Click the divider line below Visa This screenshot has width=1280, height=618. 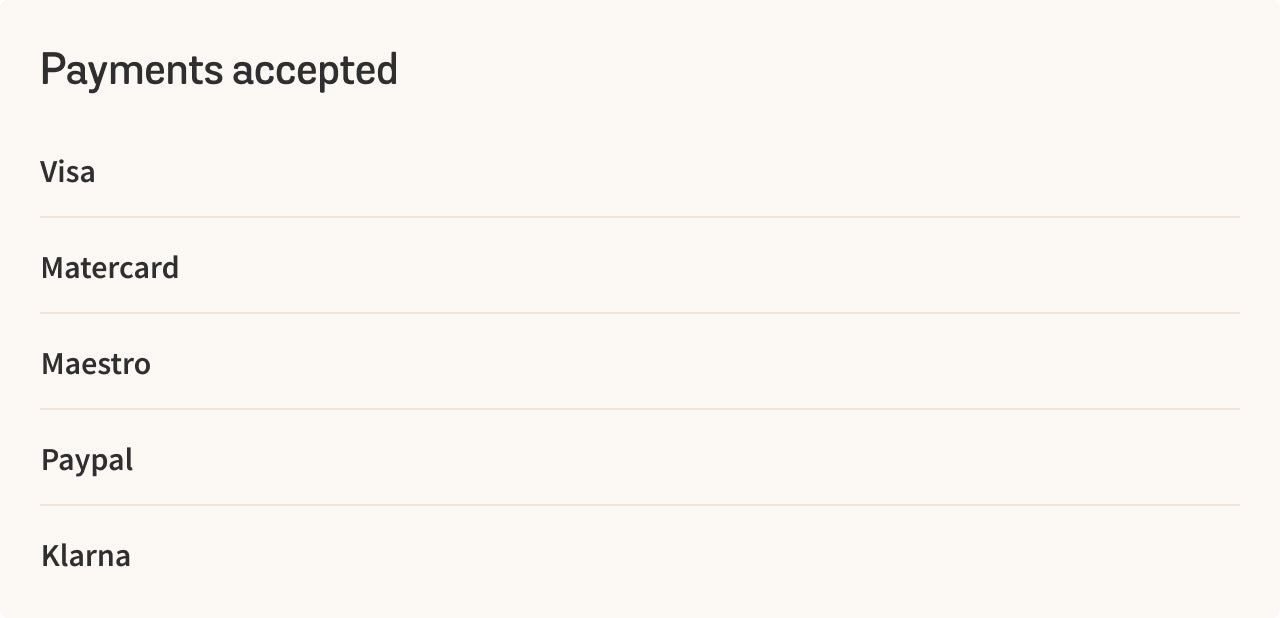click(x=640, y=217)
